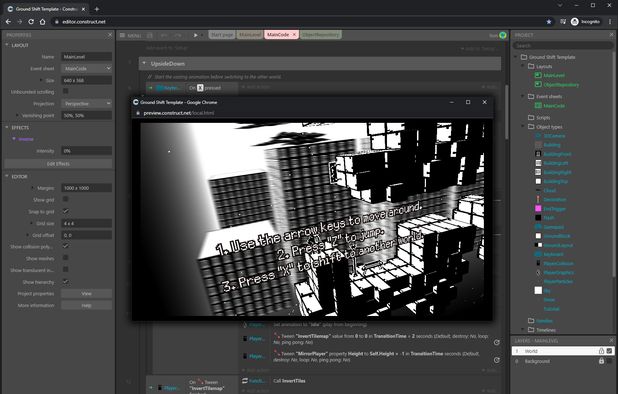Click the Edit Effects button

pos(58,164)
